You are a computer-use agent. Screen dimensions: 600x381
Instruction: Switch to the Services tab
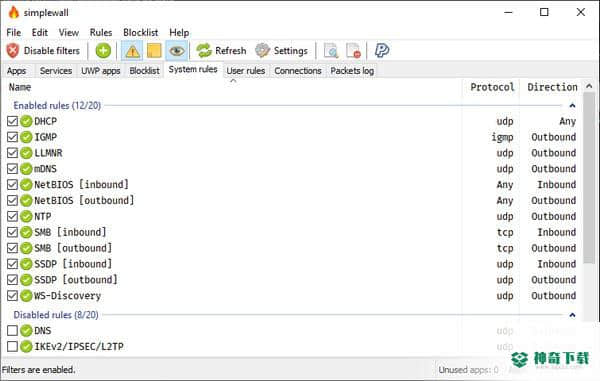point(56,71)
